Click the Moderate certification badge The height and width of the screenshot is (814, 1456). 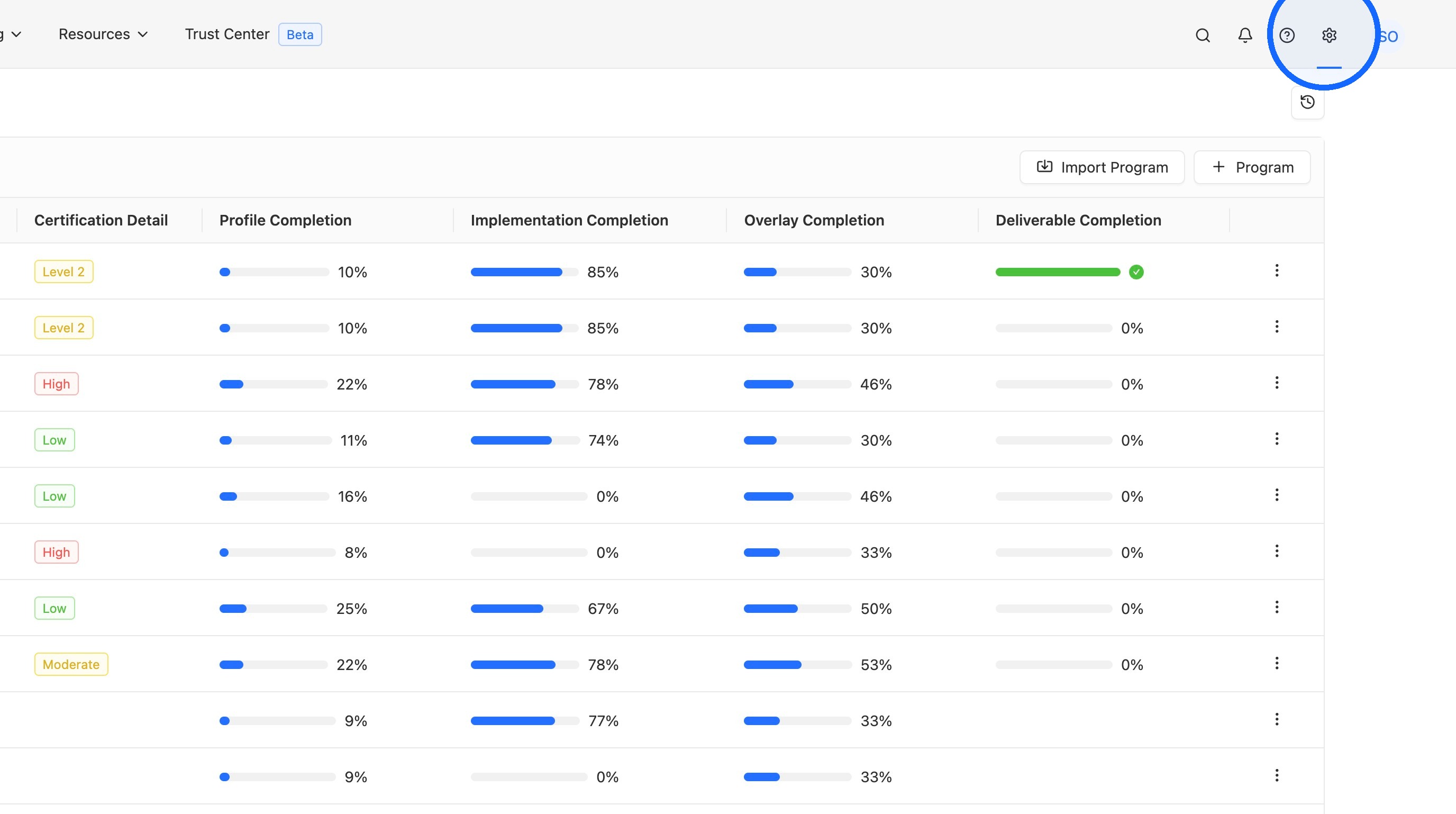71,664
